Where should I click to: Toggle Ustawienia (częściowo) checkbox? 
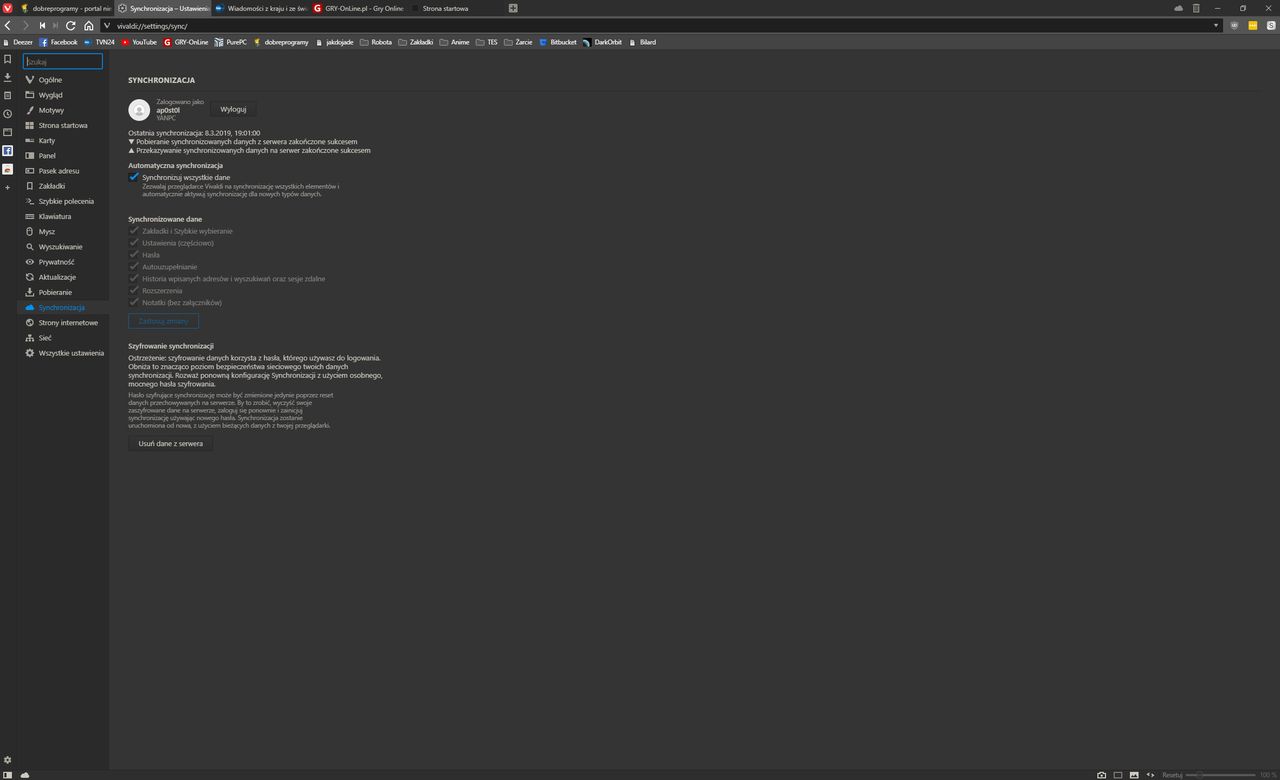coord(134,243)
